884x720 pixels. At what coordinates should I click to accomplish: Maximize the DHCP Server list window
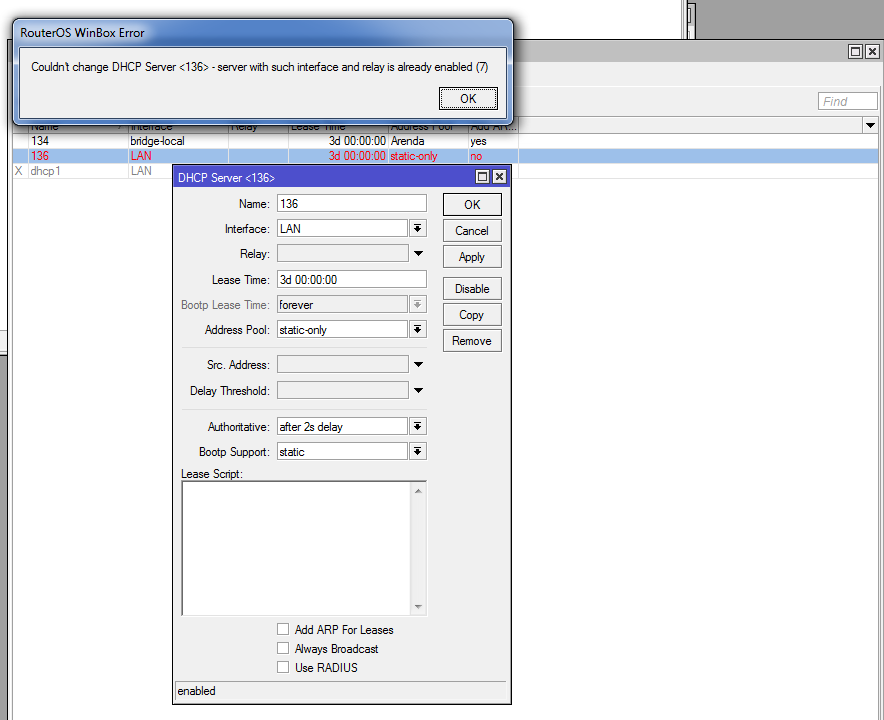tap(855, 52)
